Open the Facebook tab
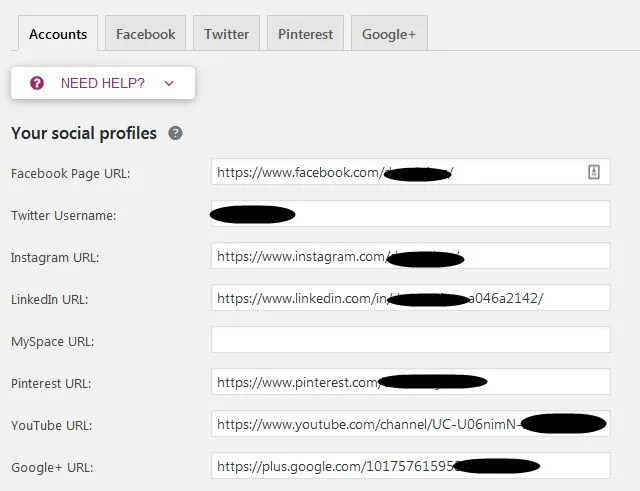The image size is (640, 491). click(x=145, y=33)
